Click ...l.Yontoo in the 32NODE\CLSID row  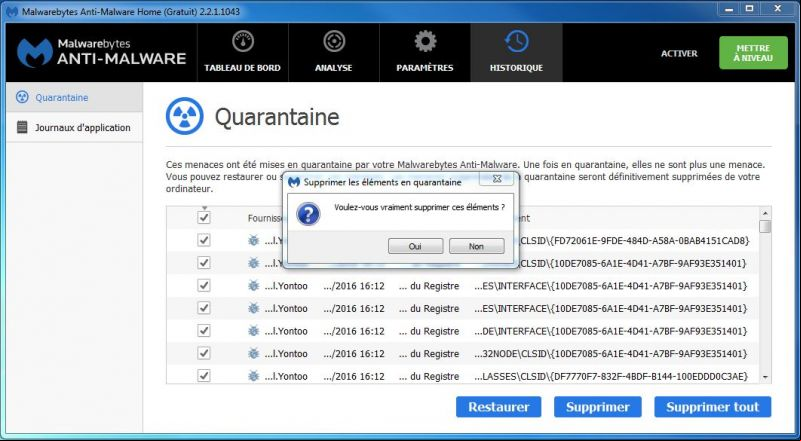286,354
